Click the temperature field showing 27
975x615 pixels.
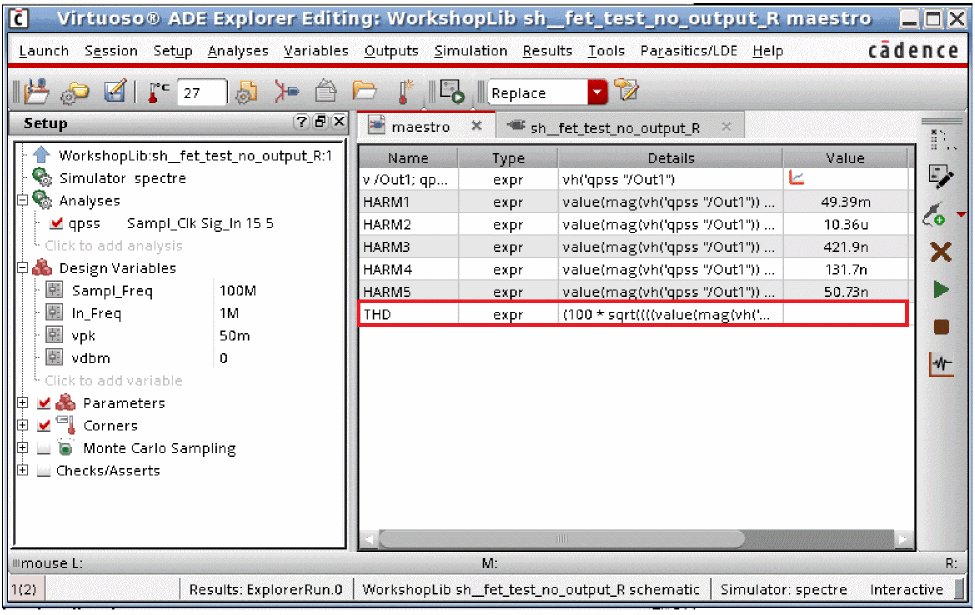tap(201, 93)
